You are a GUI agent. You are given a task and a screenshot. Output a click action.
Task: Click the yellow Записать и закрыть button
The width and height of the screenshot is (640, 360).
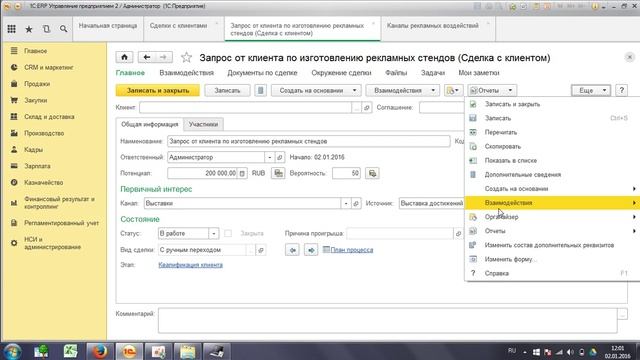pos(158,90)
